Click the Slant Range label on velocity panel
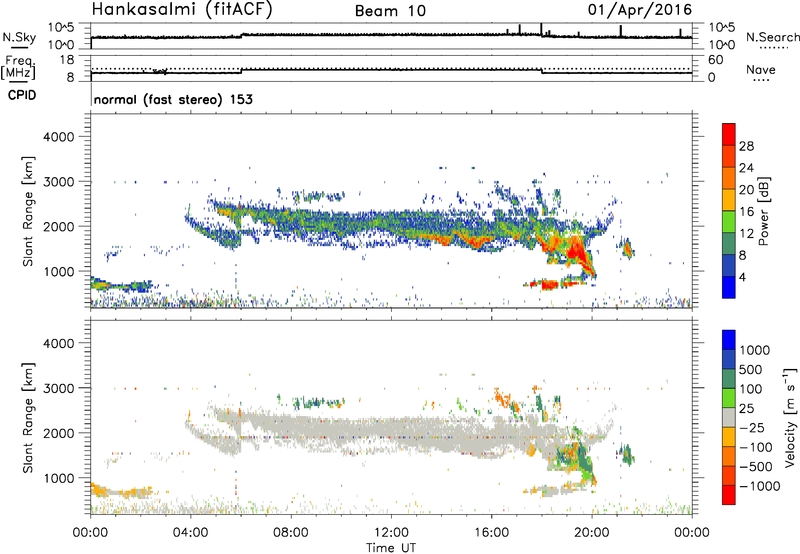 point(28,417)
